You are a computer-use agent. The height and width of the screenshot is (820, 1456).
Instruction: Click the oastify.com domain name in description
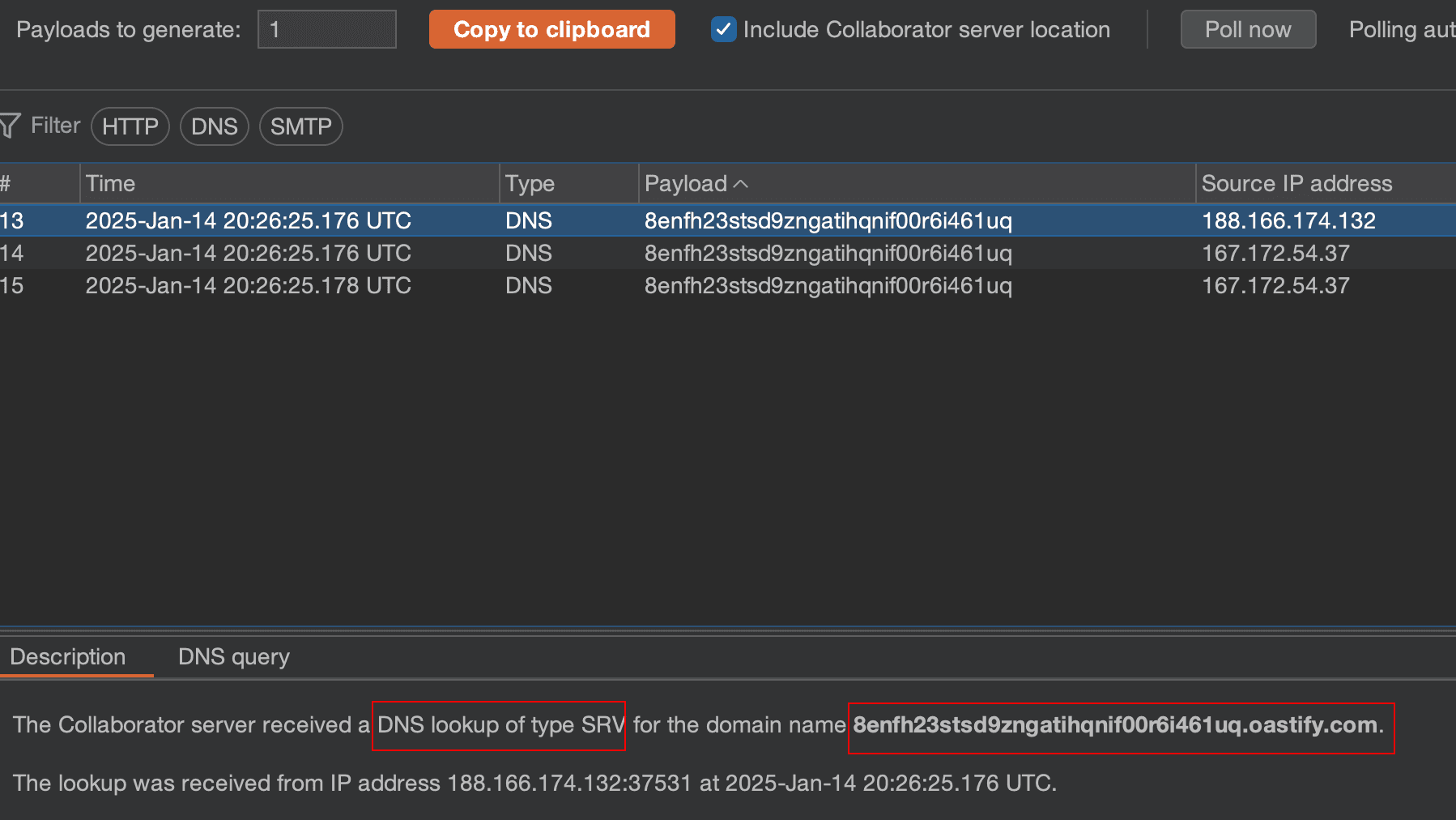1114,724
